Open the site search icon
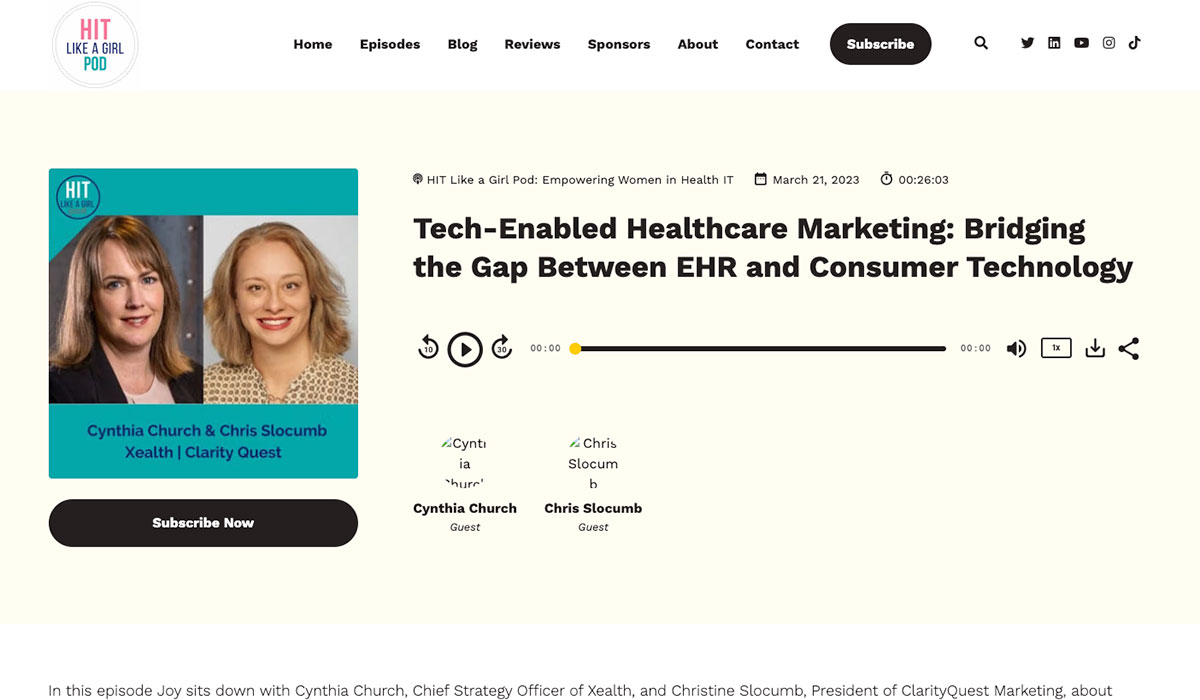 981,43
